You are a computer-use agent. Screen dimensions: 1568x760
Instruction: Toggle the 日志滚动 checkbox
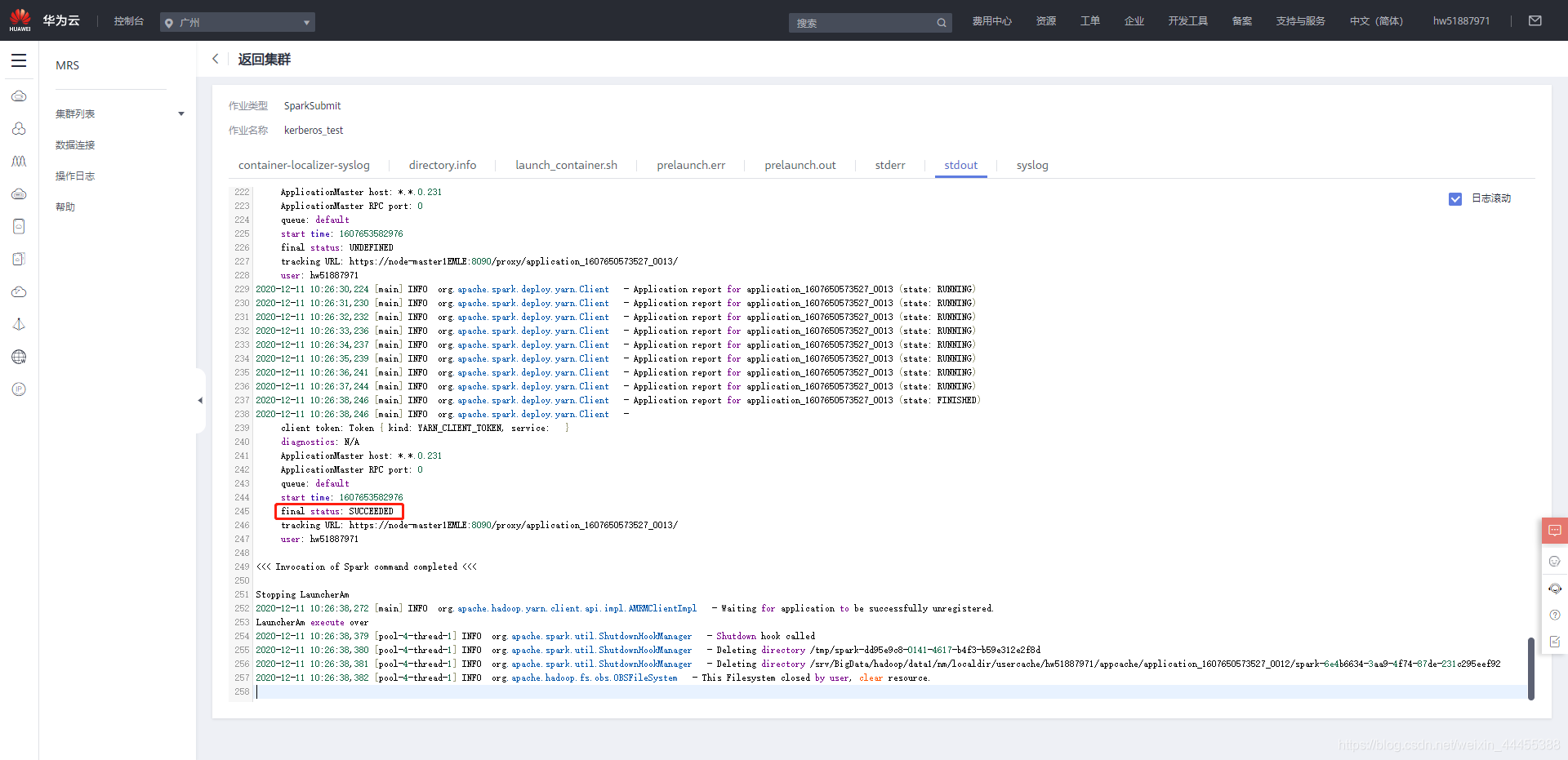1455,198
